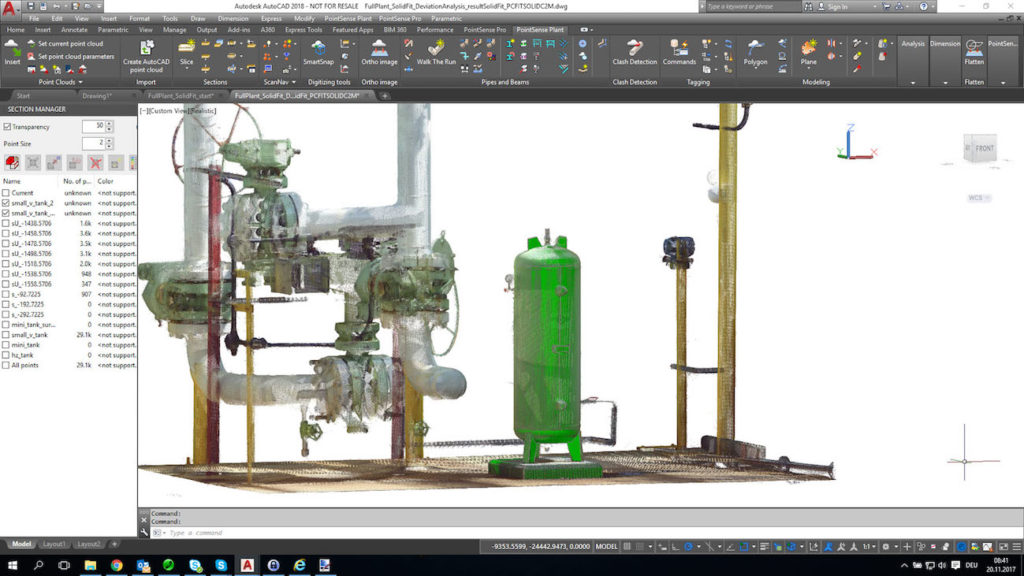The height and width of the screenshot is (576, 1024).
Task: Open the Clash Detection tool
Action: (635, 52)
